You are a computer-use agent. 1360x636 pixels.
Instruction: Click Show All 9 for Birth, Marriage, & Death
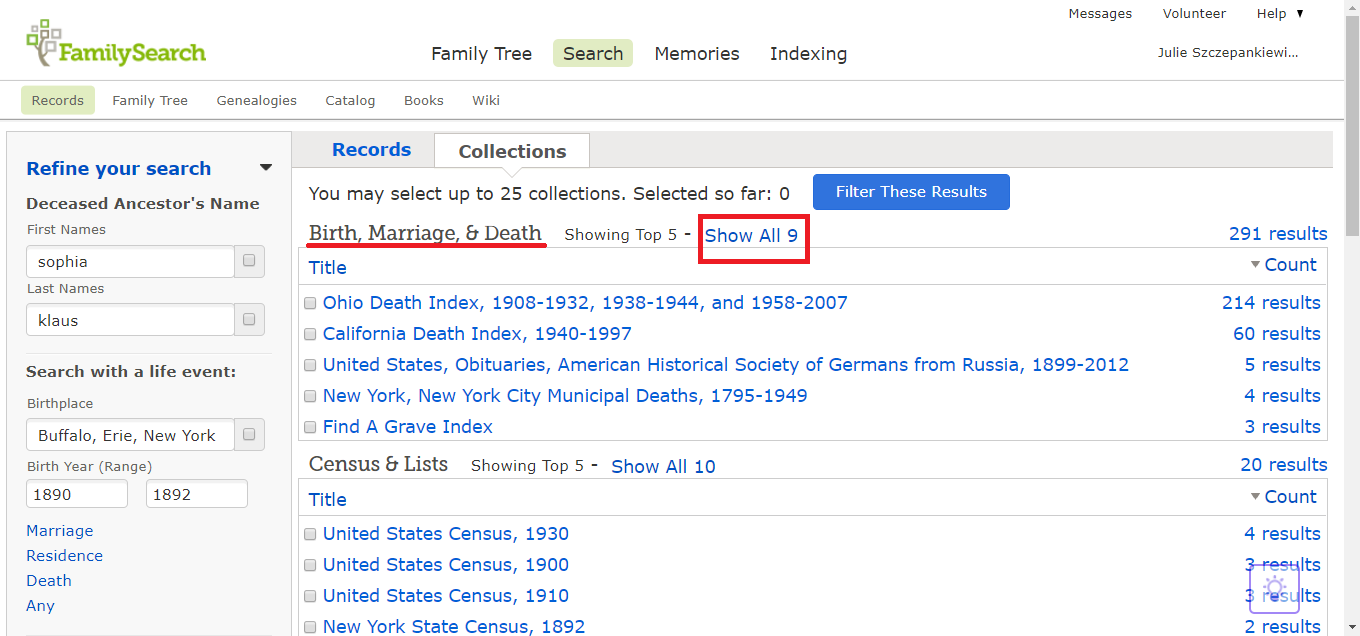(753, 235)
